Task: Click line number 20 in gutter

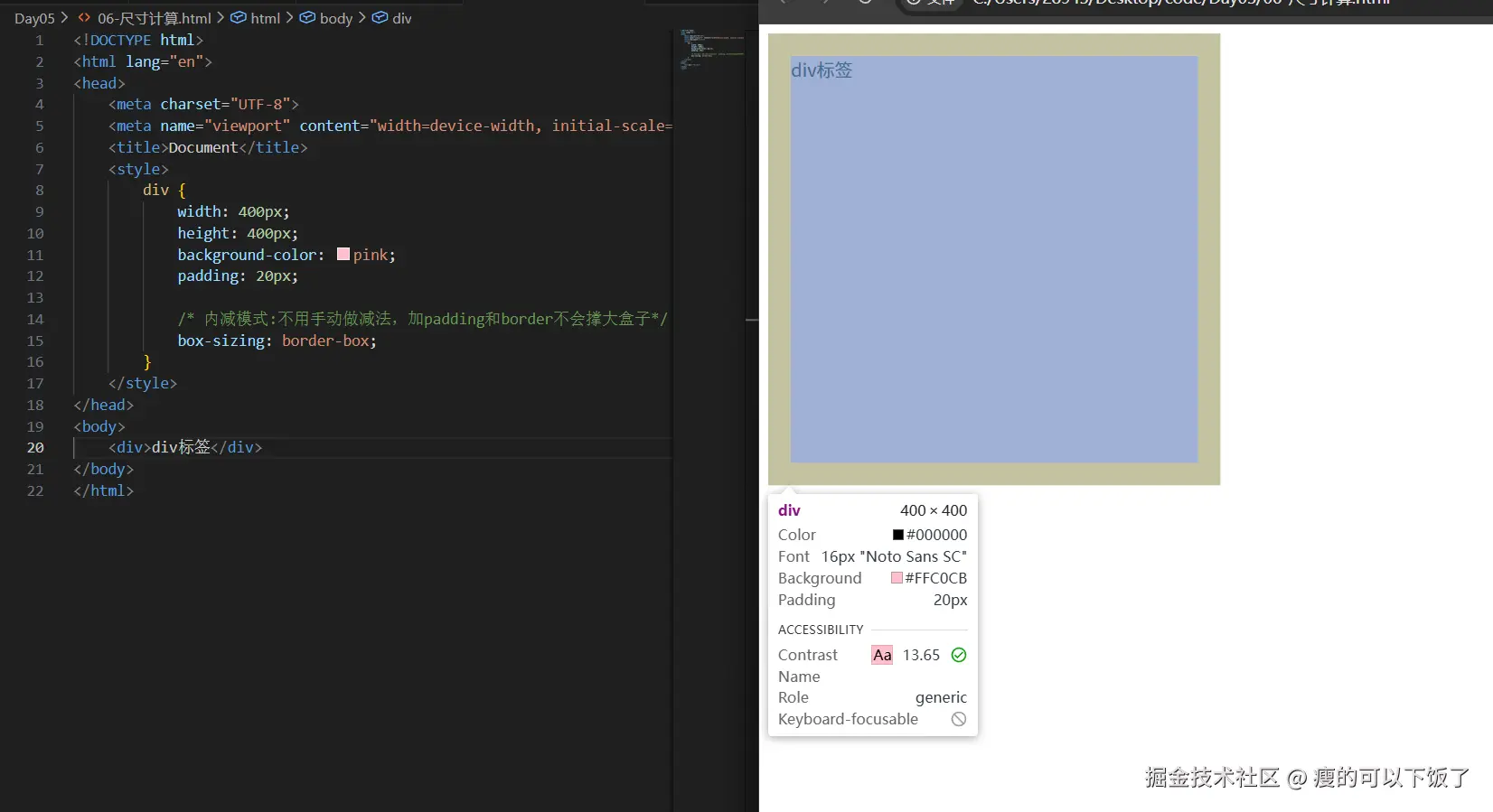Action: (x=35, y=447)
